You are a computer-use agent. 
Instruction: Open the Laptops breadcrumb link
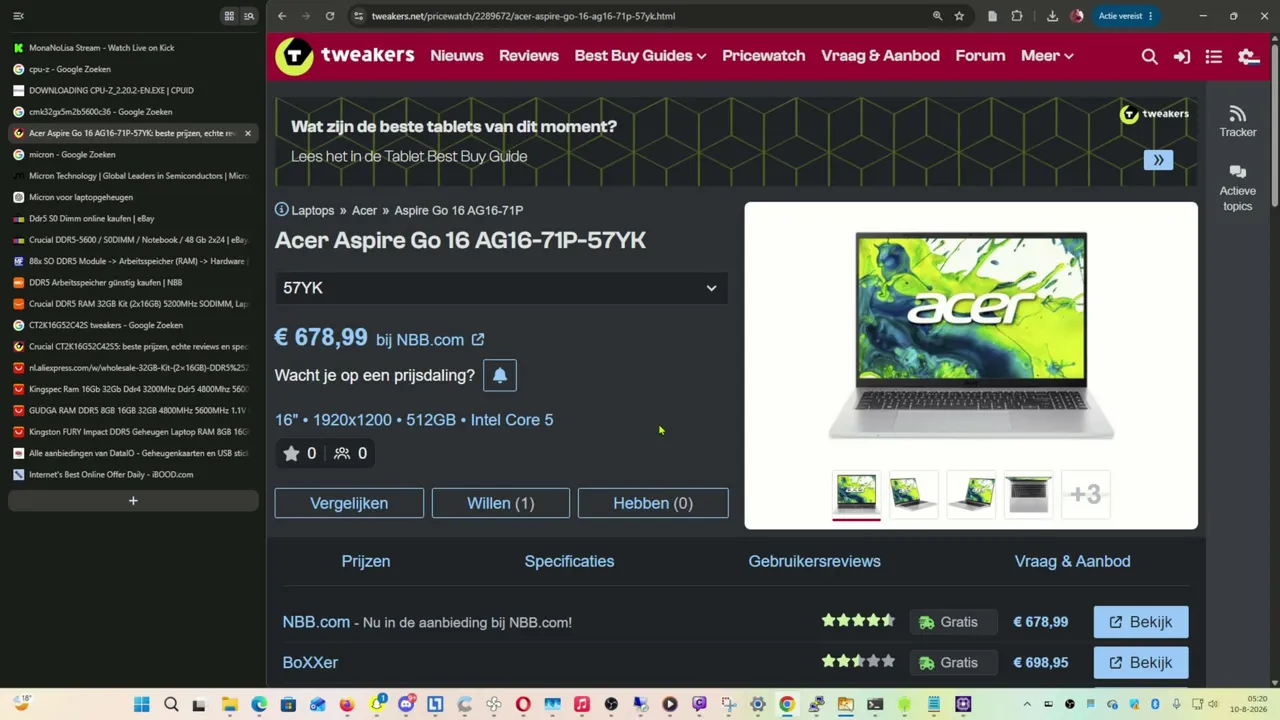click(x=313, y=210)
